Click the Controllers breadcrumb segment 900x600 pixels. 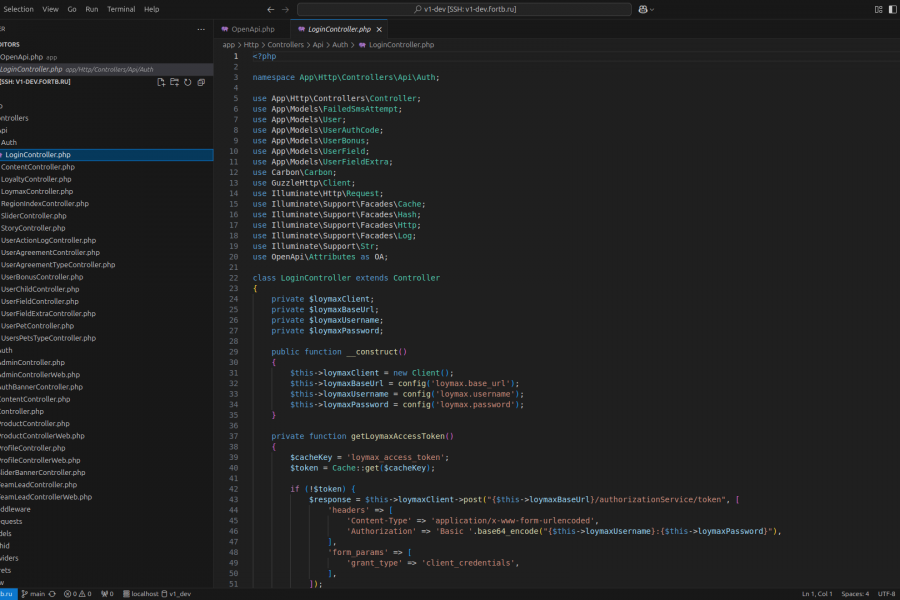285,45
